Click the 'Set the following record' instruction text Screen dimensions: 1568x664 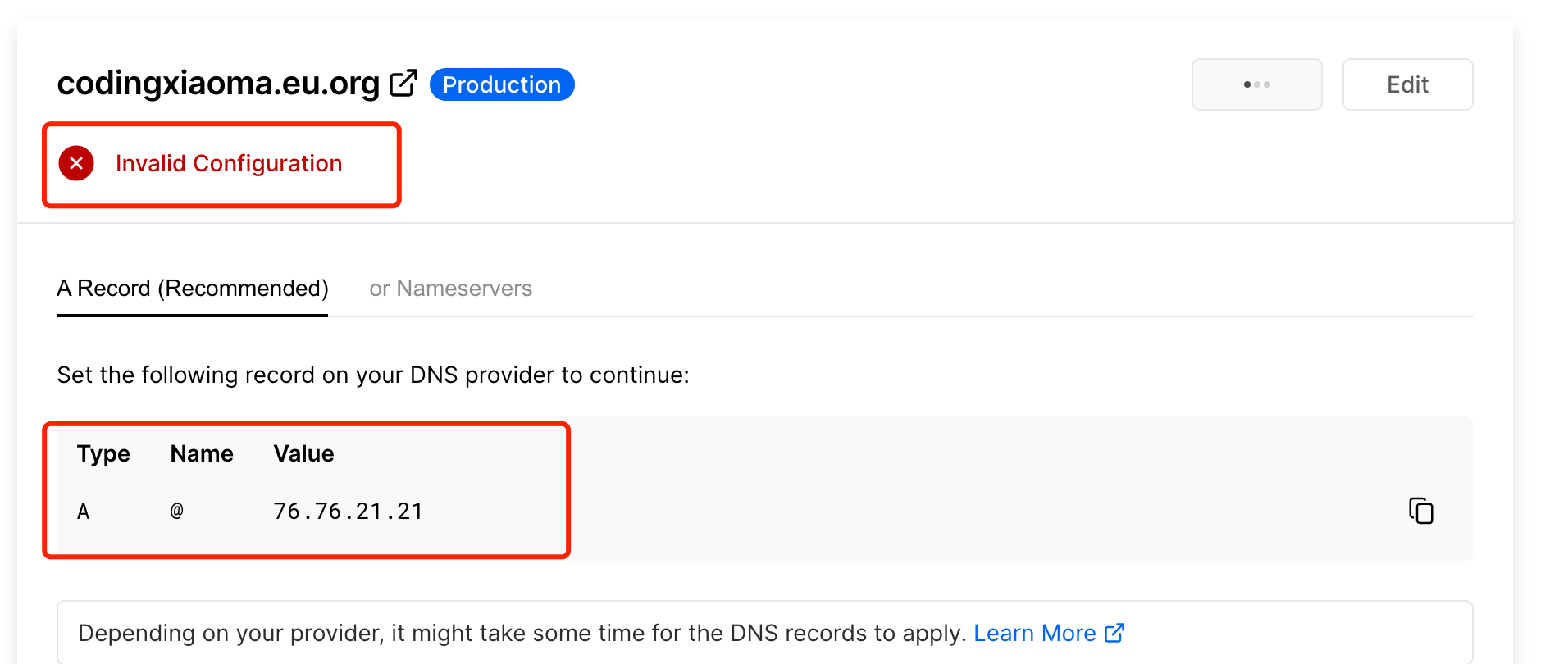tap(373, 375)
